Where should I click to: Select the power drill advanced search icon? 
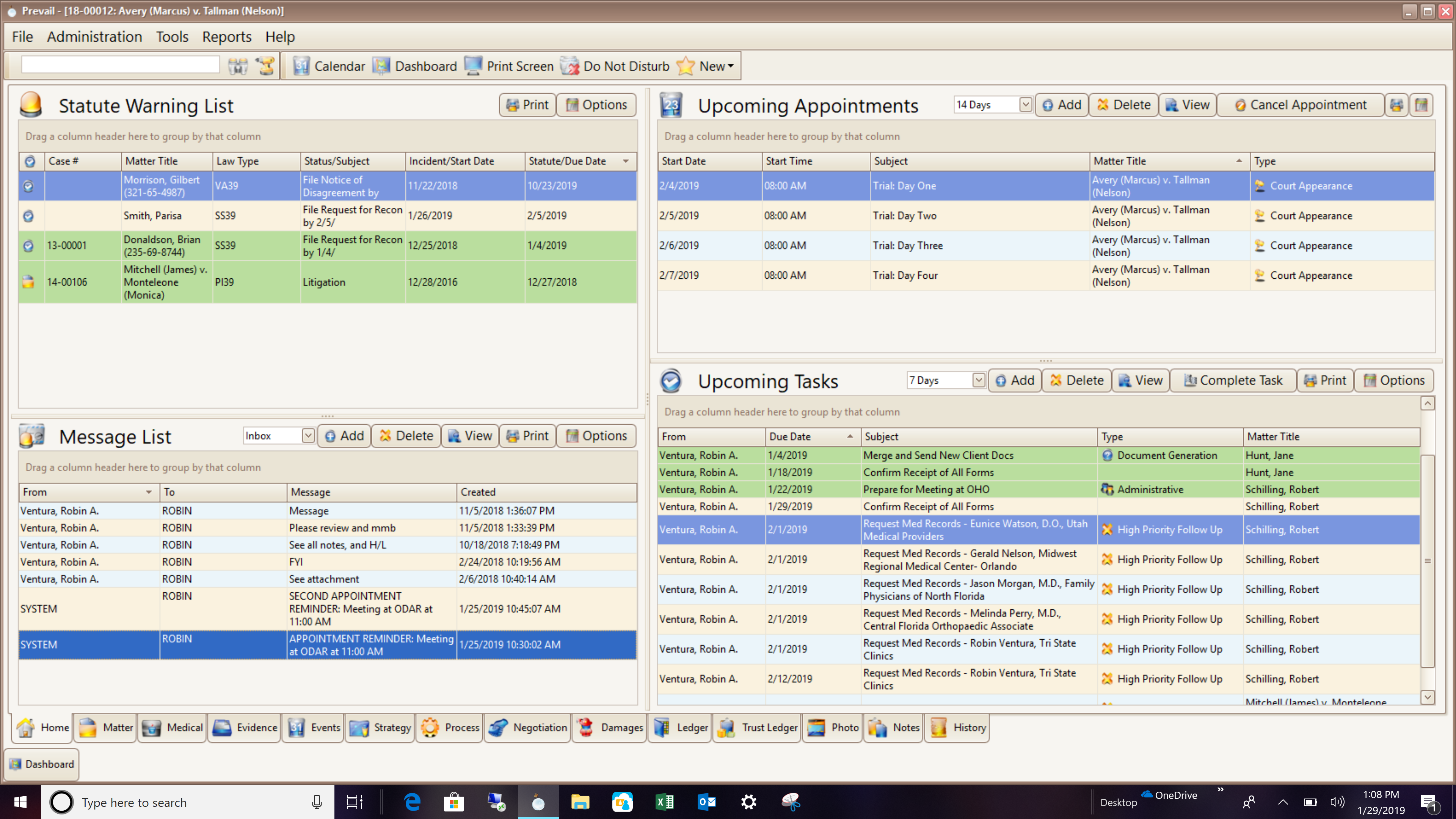pos(265,66)
